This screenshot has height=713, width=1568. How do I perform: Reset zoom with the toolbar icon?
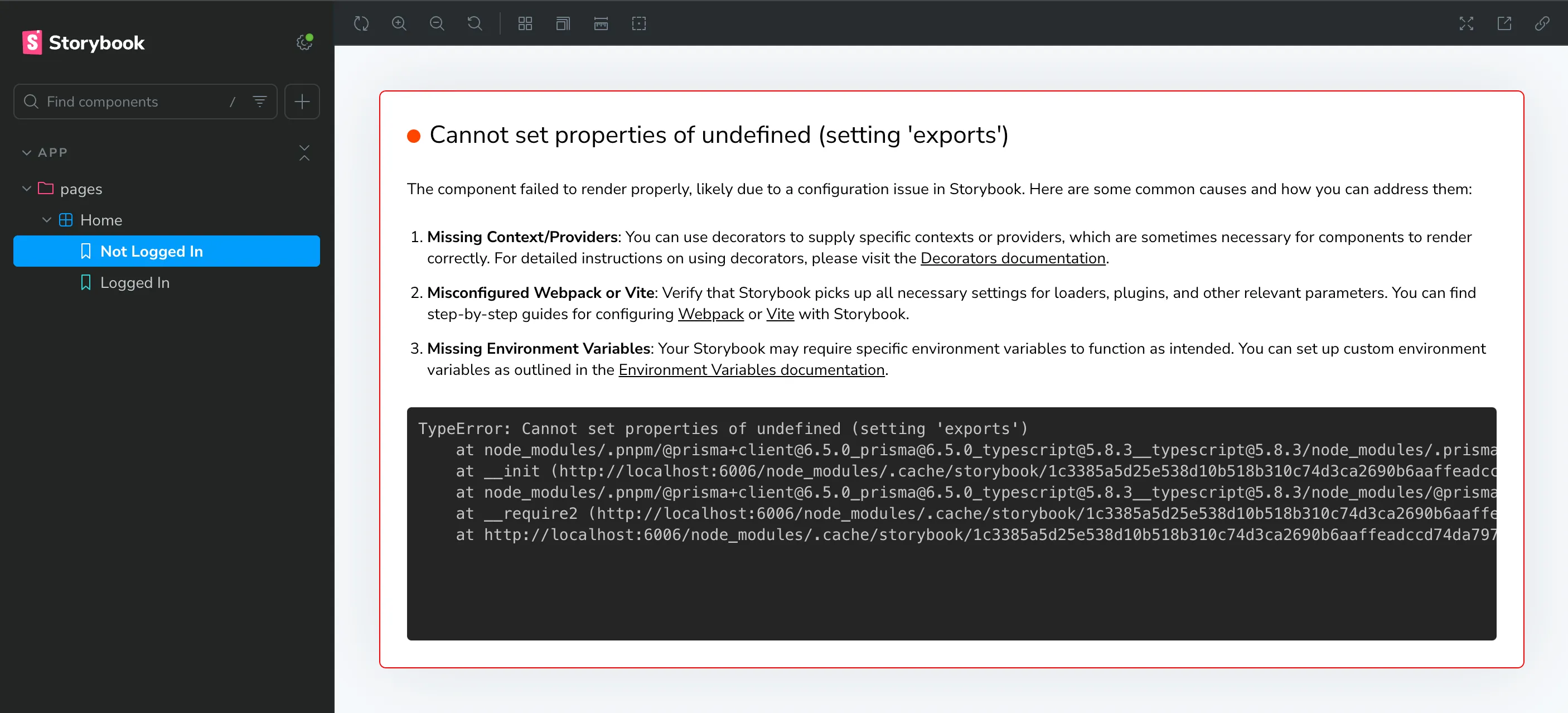[474, 24]
